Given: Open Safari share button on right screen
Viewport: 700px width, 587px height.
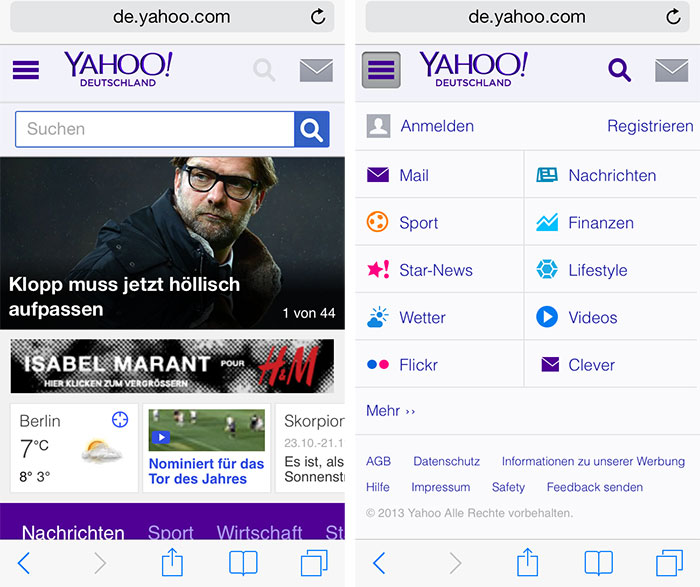Looking at the screenshot, I should [527, 562].
